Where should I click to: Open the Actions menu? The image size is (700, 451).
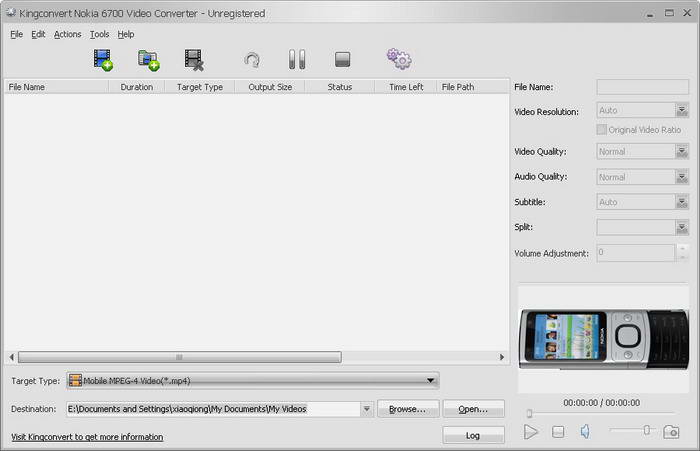pos(67,34)
